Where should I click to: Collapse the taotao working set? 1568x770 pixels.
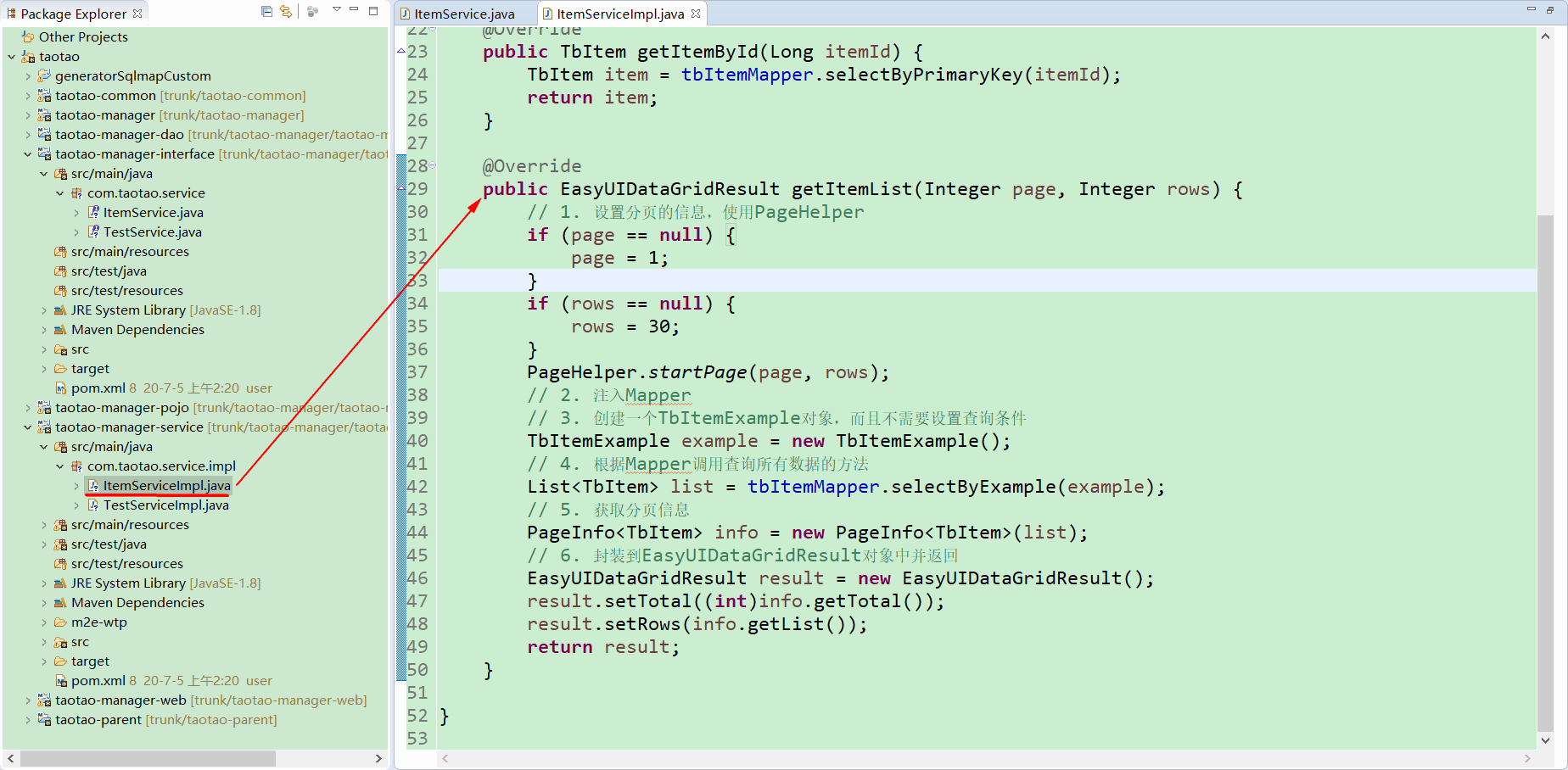[11, 57]
